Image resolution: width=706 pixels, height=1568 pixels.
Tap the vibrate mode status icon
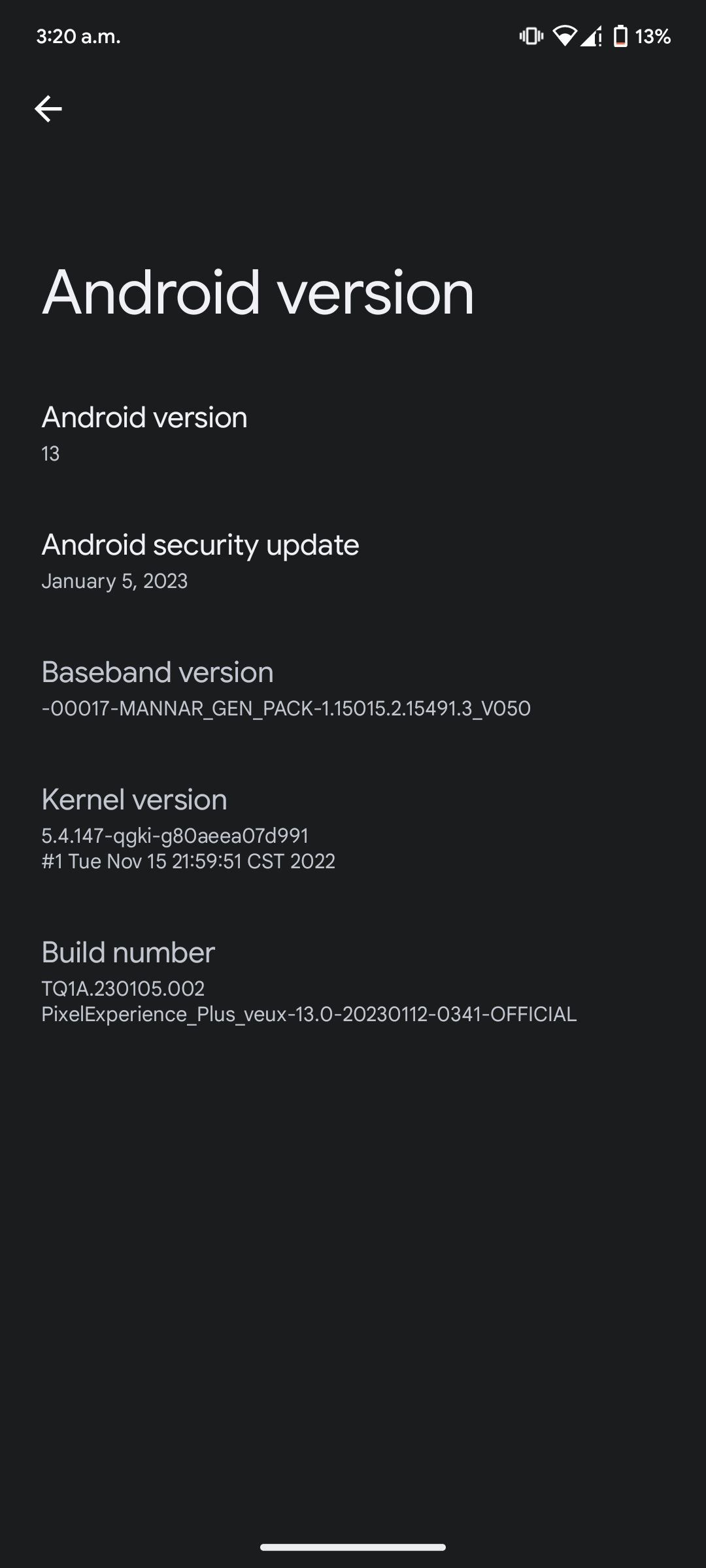pos(531,37)
